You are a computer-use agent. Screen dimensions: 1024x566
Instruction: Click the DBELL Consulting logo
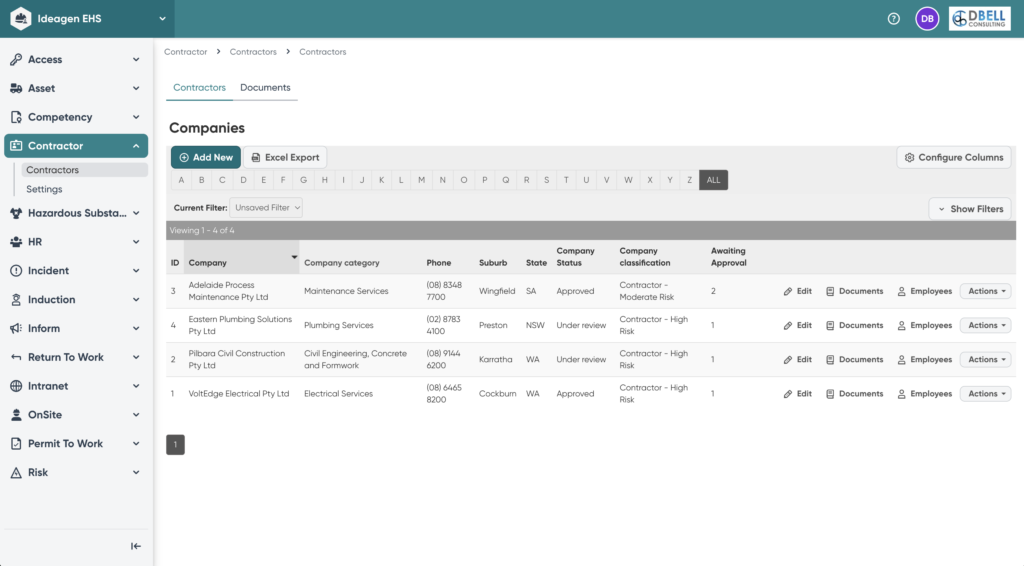pos(980,19)
